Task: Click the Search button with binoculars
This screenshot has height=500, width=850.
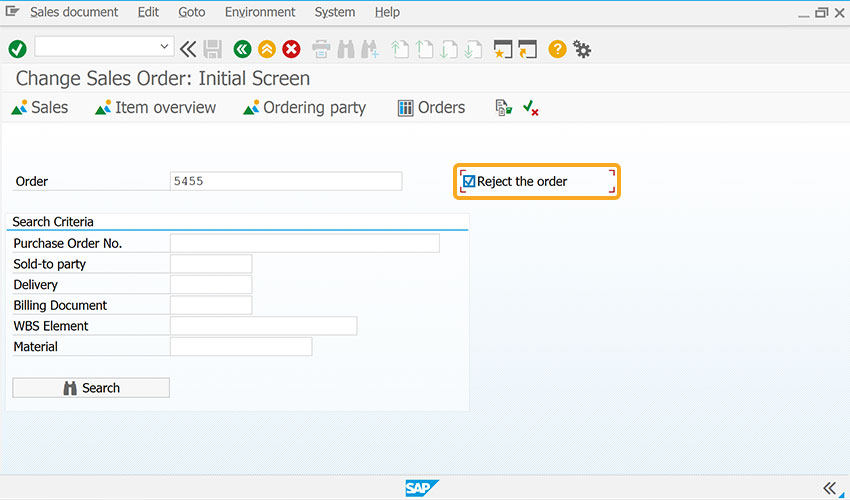Action: click(x=91, y=388)
